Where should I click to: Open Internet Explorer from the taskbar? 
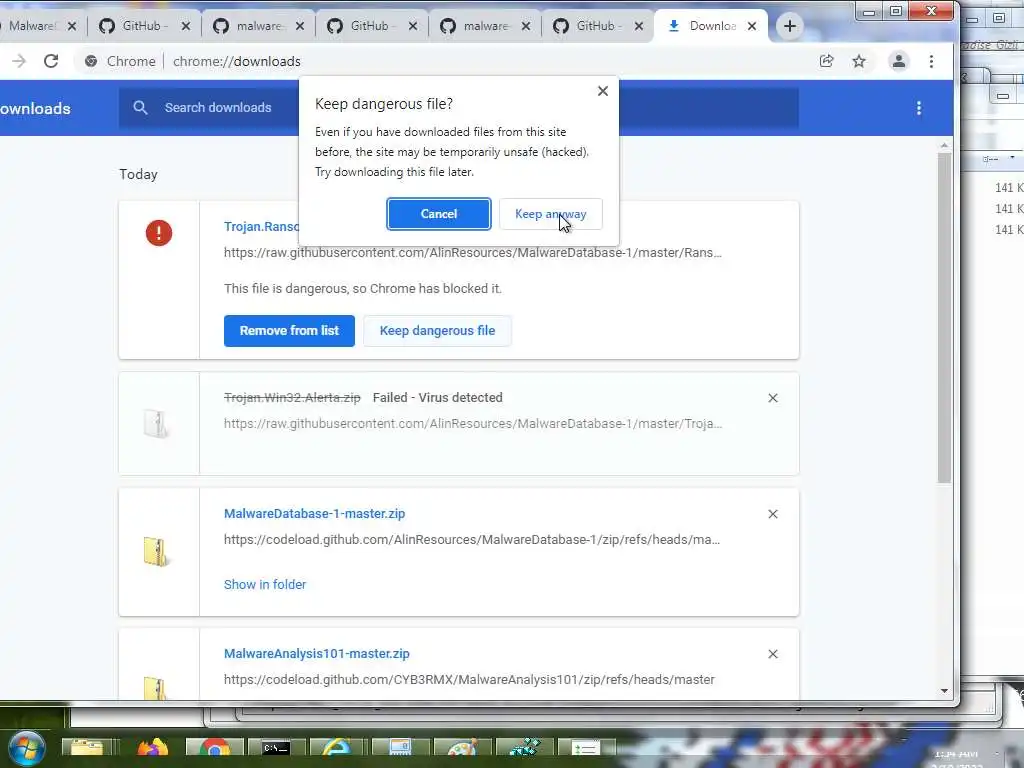pos(336,748)
